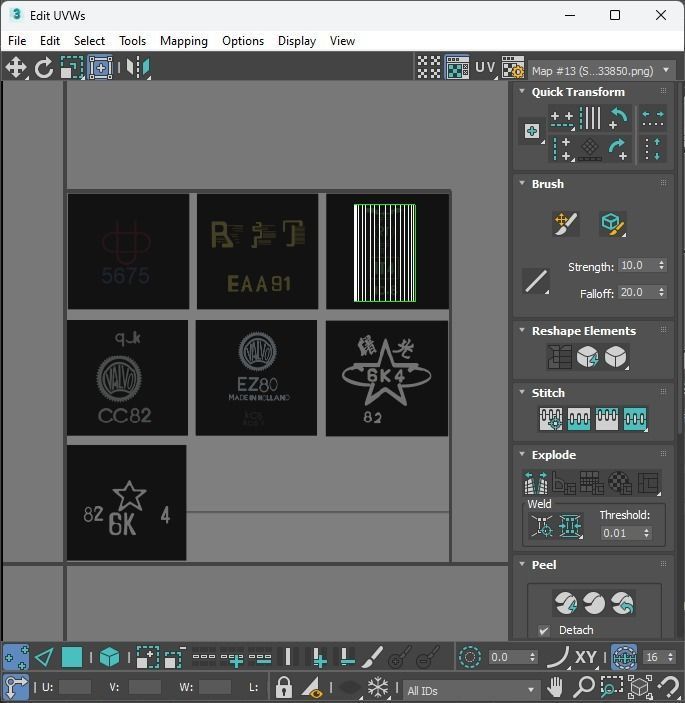Select the Move Selected Subobject tool
The width and height of the screenshot is (685, 703).
16,68
